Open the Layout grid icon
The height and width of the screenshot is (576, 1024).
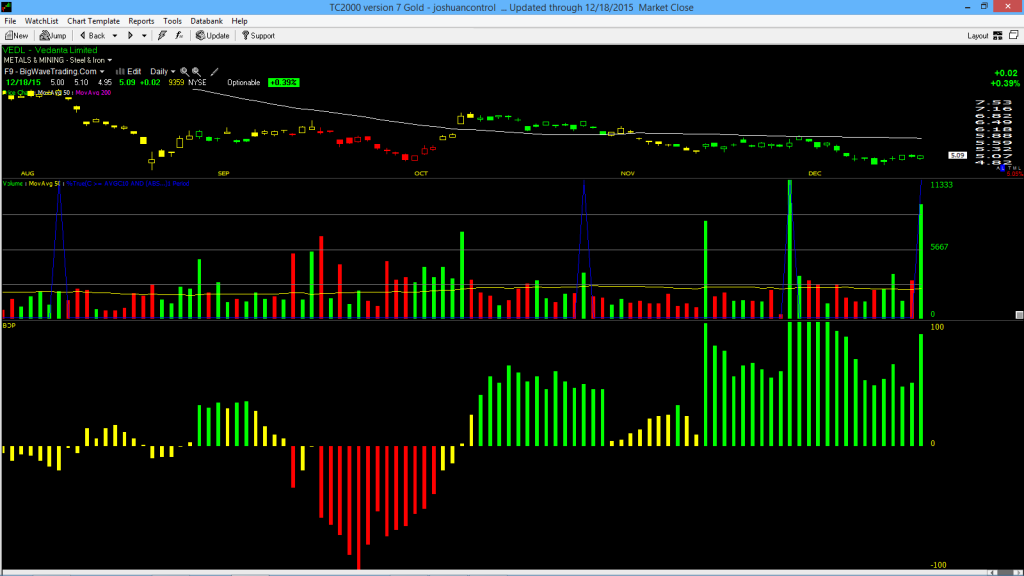(x=998, y=36)
